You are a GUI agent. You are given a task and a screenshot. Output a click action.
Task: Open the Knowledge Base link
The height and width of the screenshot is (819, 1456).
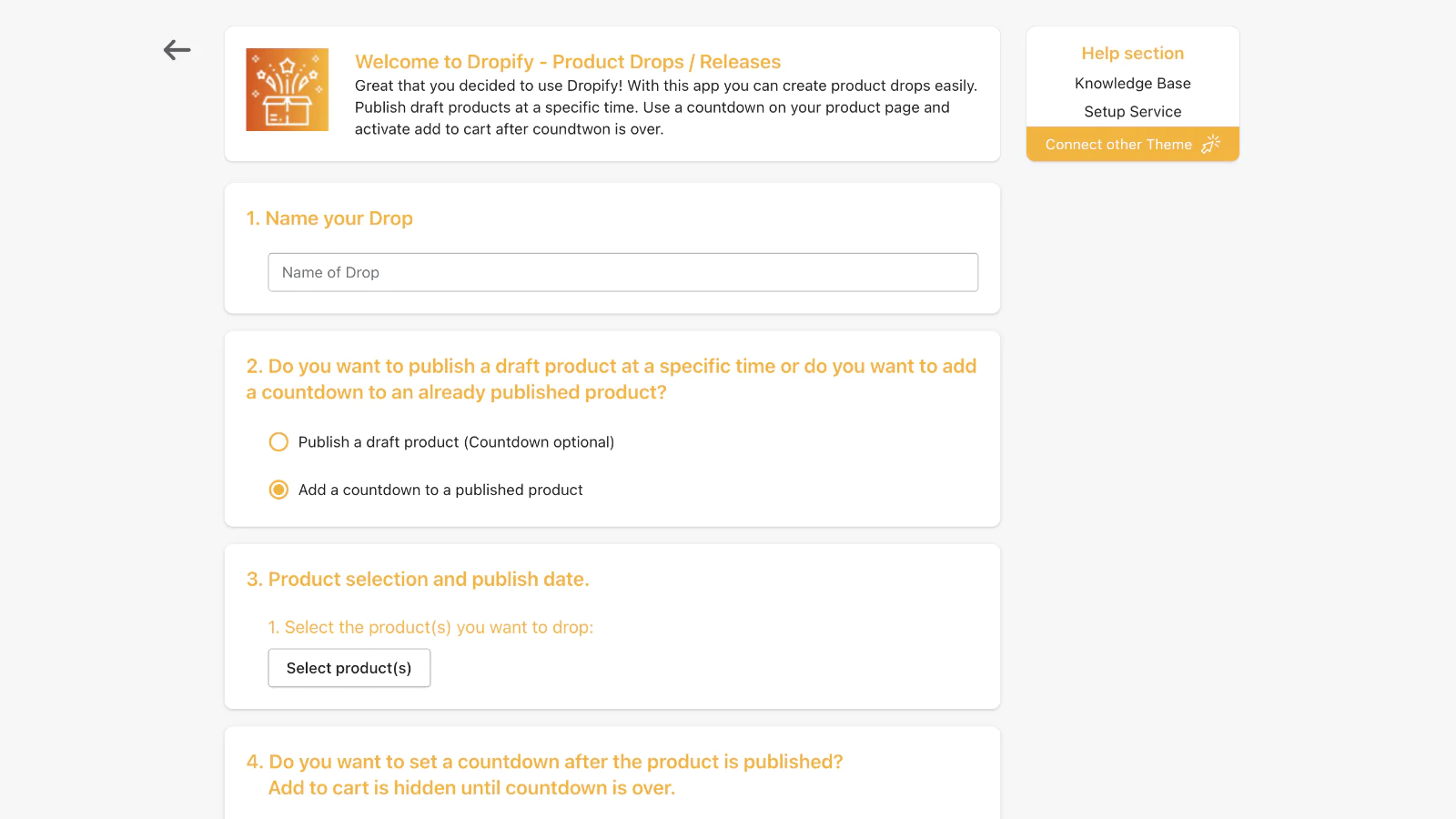coord(1132,84)
